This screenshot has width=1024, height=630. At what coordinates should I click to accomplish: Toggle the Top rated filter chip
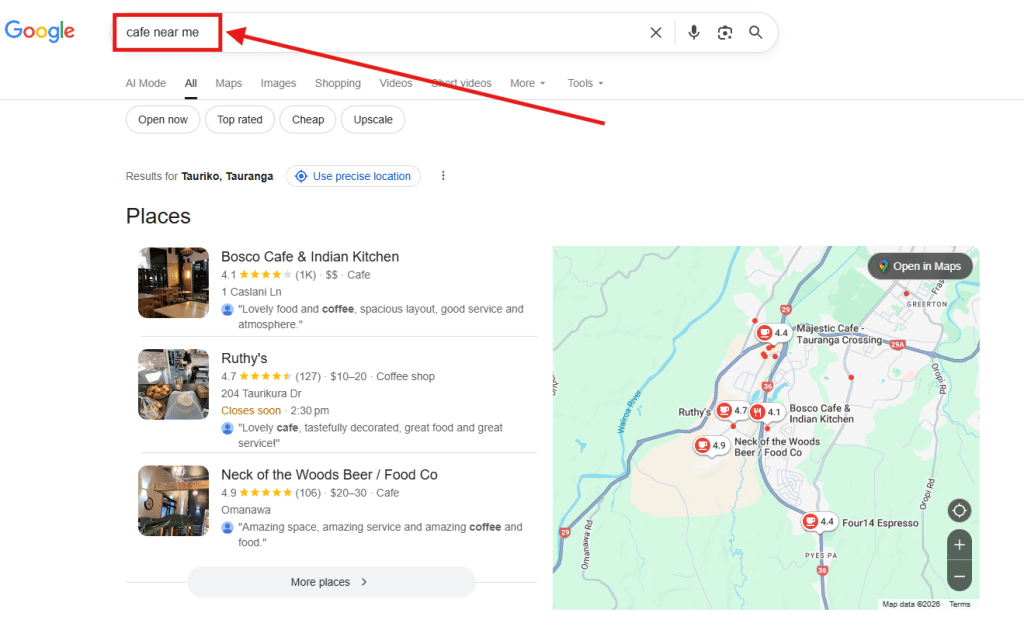click(240, 119)
